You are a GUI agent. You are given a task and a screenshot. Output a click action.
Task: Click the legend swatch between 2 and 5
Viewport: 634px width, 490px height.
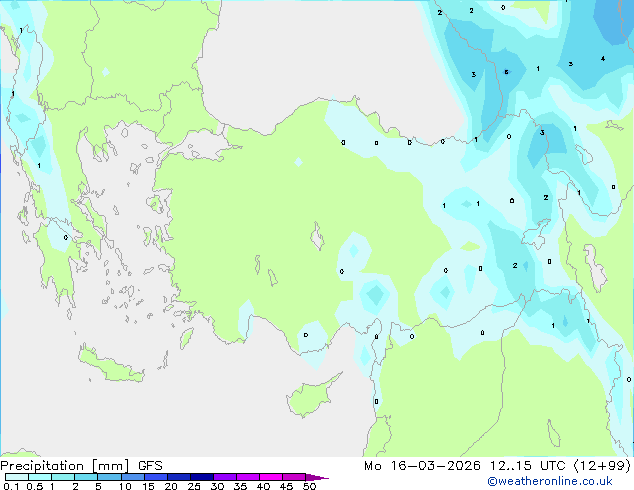[x=86, y=477]
